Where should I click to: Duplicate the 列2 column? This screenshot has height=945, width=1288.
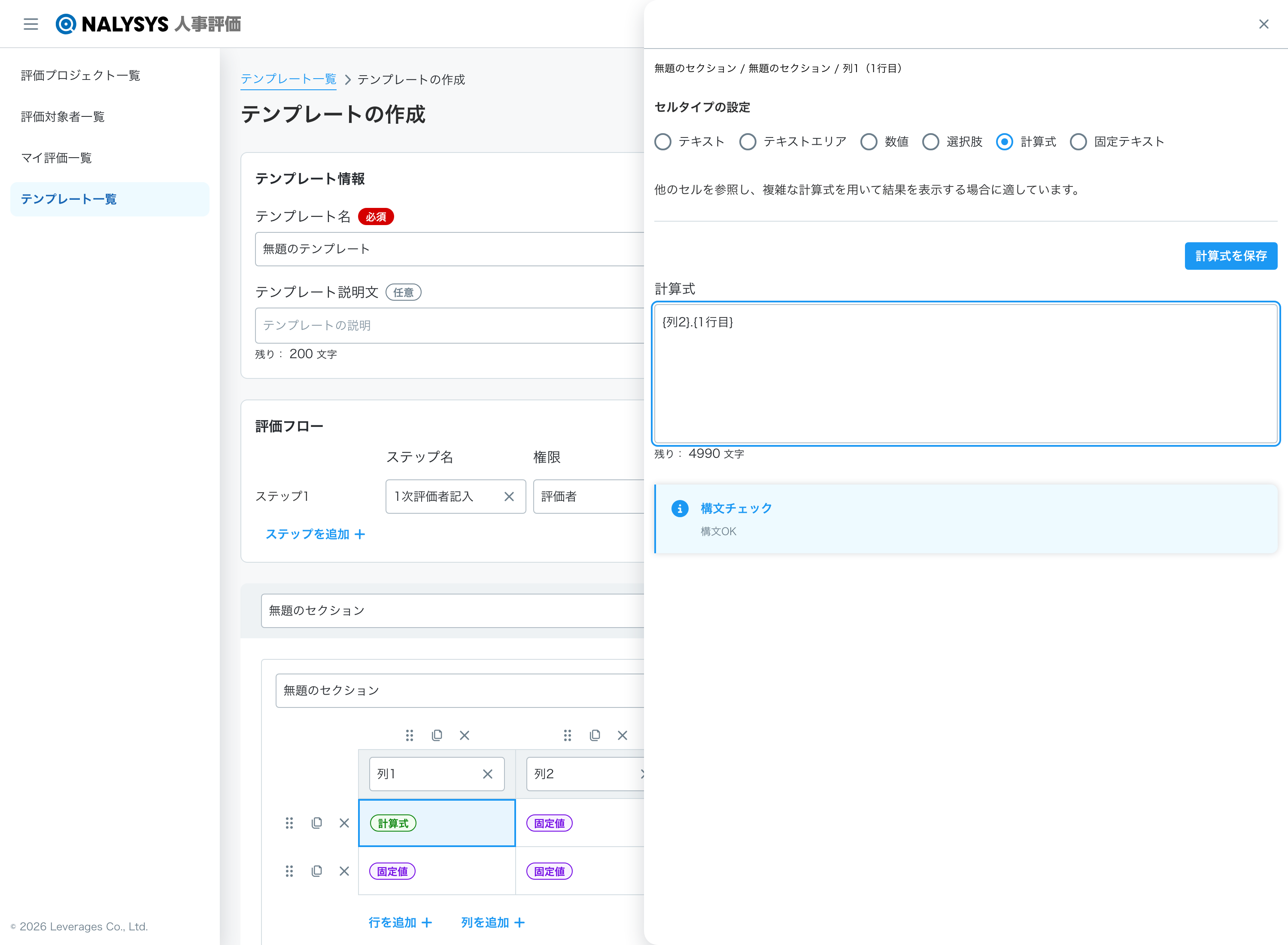point(595,735)
